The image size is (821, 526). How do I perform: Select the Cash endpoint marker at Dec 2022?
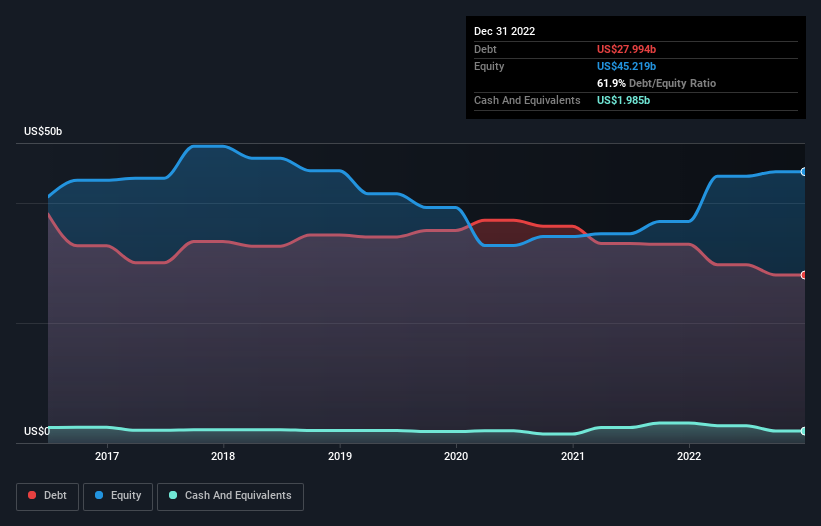[x=804, y=431]
